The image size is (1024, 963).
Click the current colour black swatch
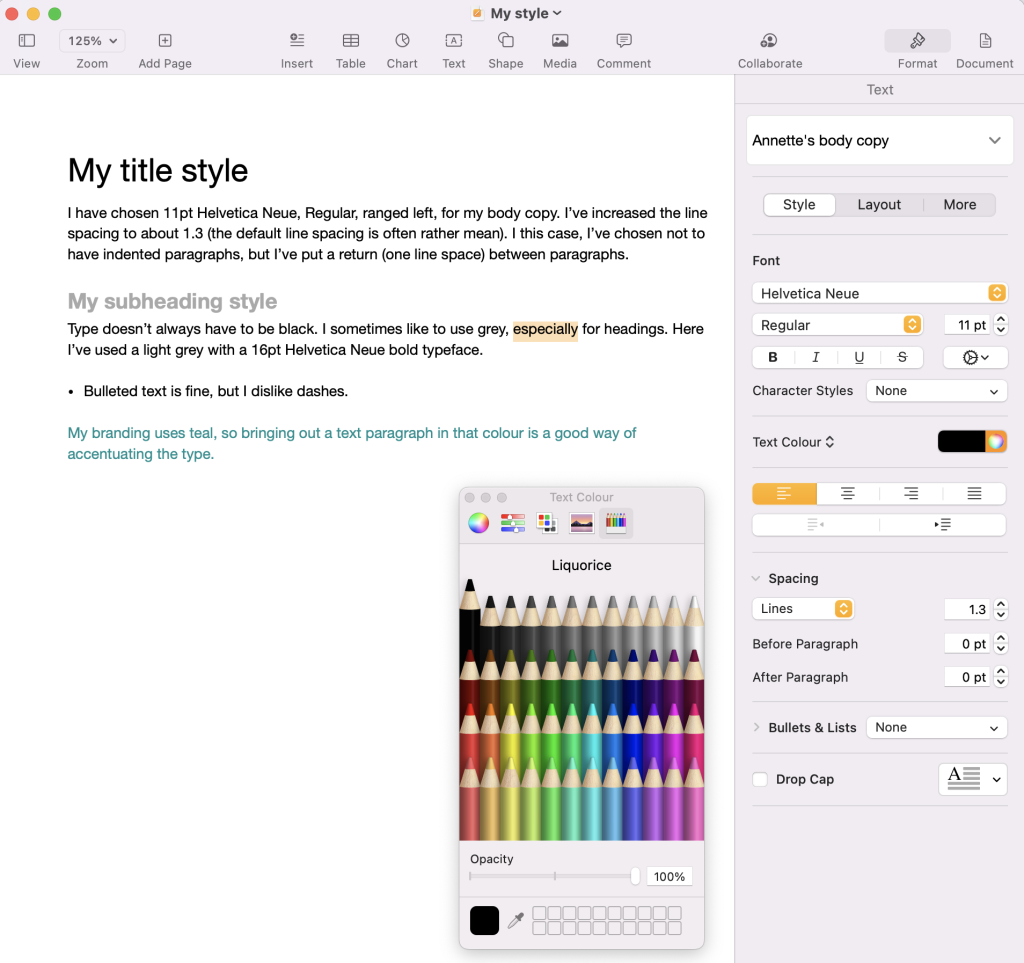[x=485, y=921]
